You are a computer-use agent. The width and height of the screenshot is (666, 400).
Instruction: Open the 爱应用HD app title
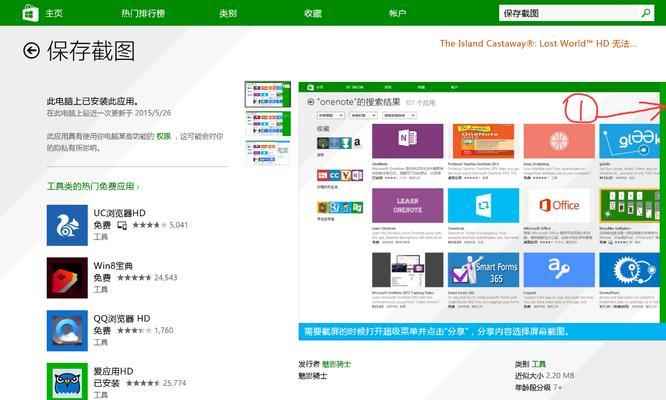pos(113,371)
